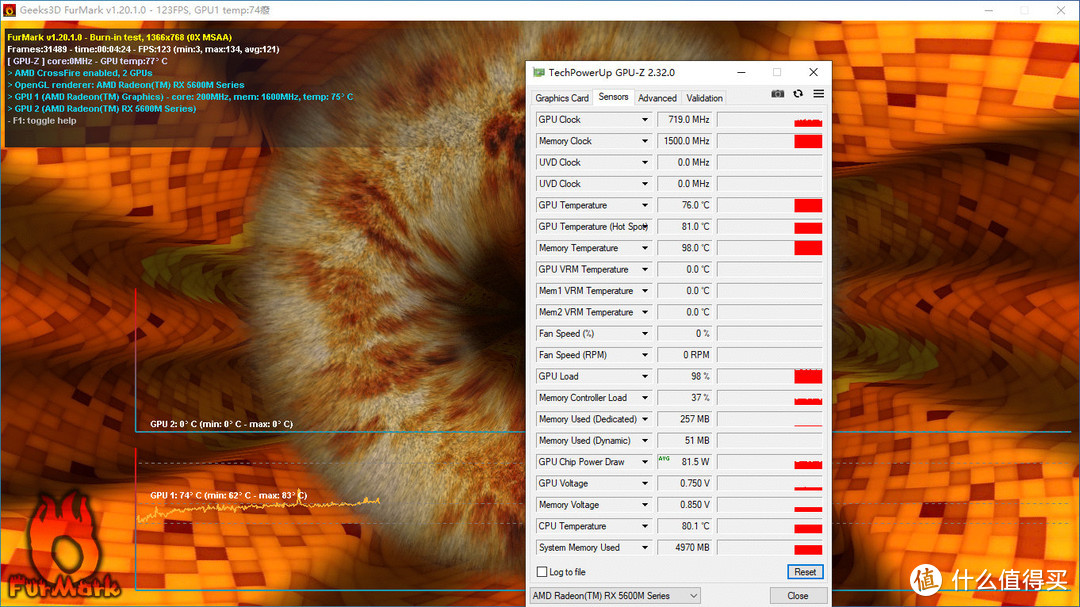Viewport: 1080px width, 607px height.
Task: Click the FurMark 'F1: toggle help' text
Action: [44, 121]
